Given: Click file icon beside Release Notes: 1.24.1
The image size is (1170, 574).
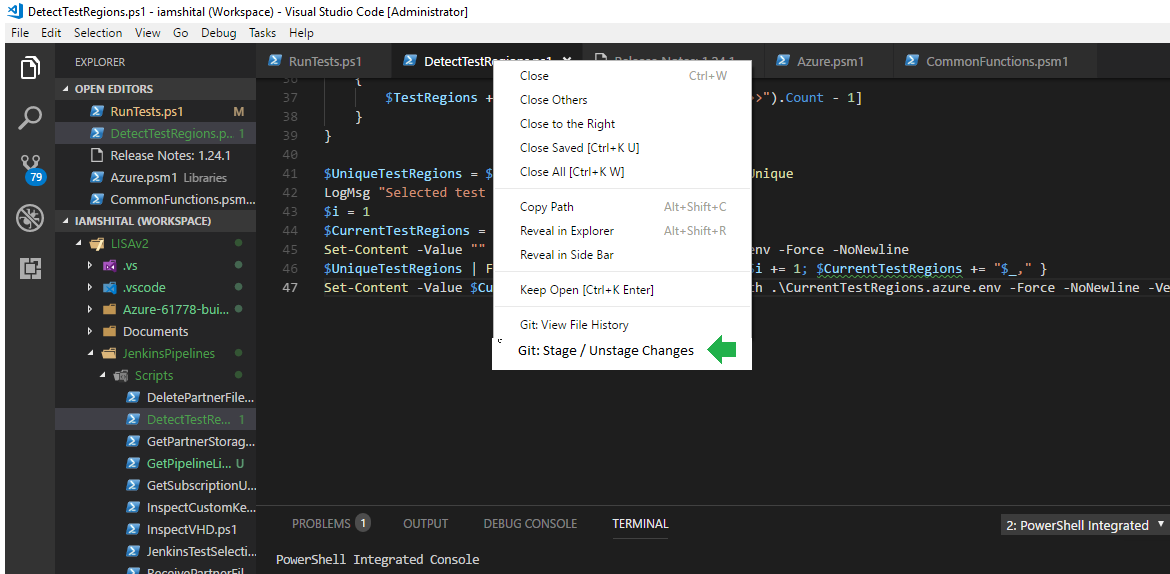Looking at the screenshot, I should 96,155.
